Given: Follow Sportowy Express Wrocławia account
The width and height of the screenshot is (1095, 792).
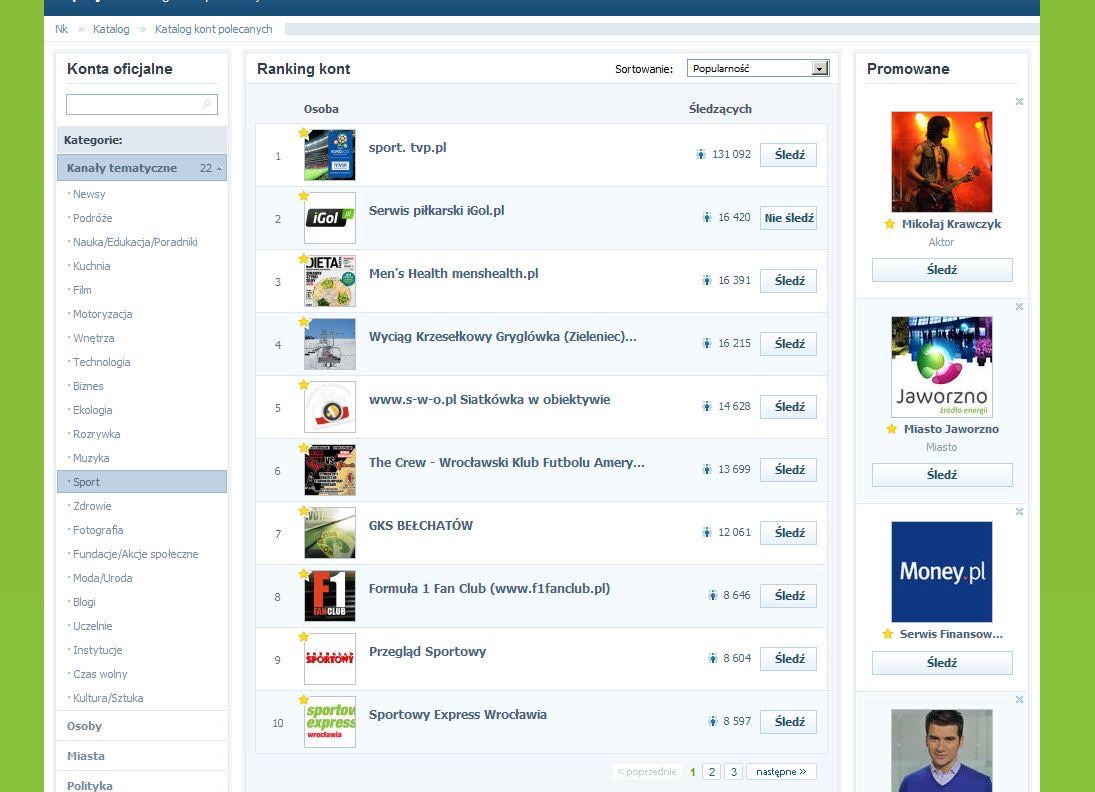Looking at the screenshot, I should (788, 721).
